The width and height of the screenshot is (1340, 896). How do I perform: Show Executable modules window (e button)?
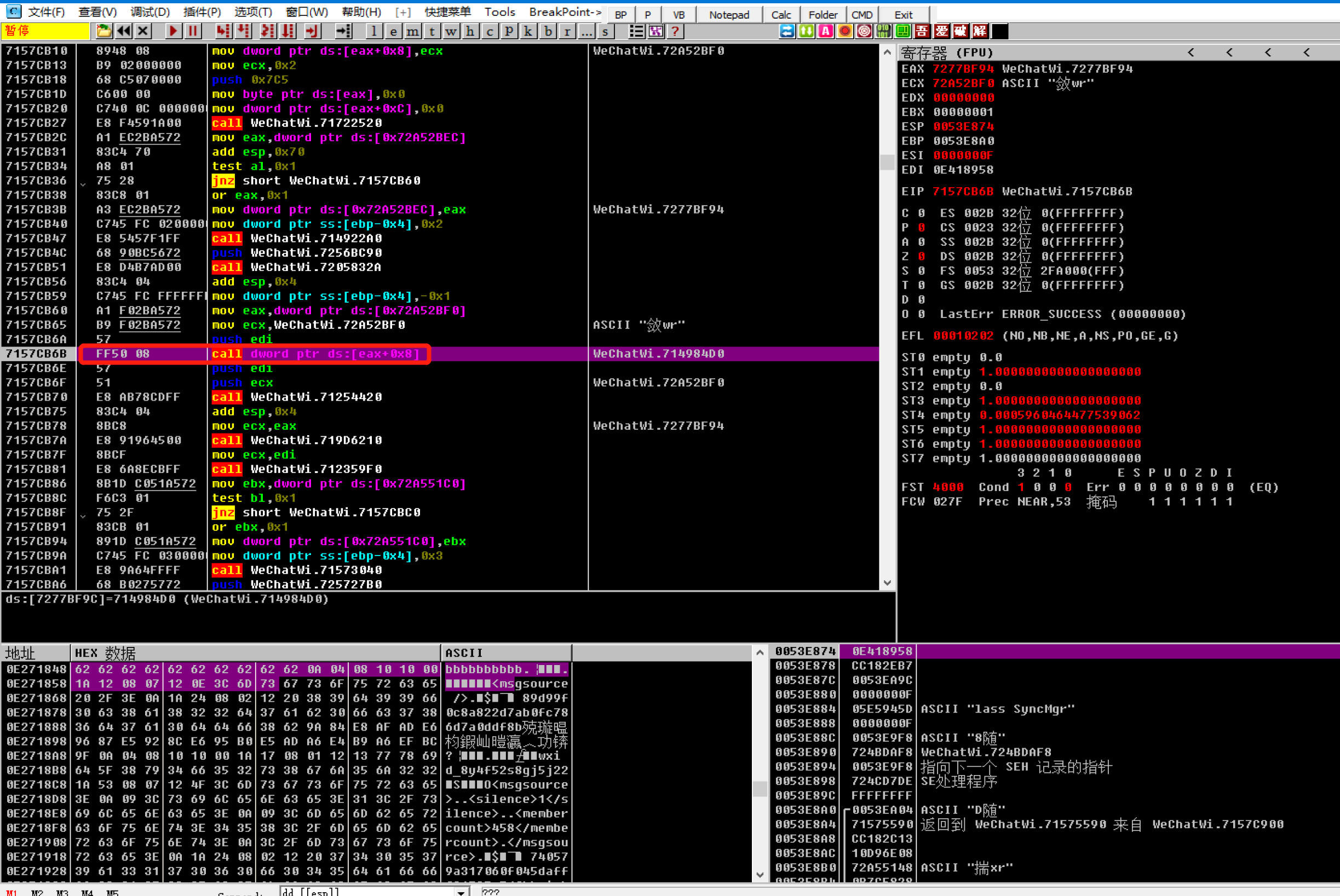tap(393, 31)
